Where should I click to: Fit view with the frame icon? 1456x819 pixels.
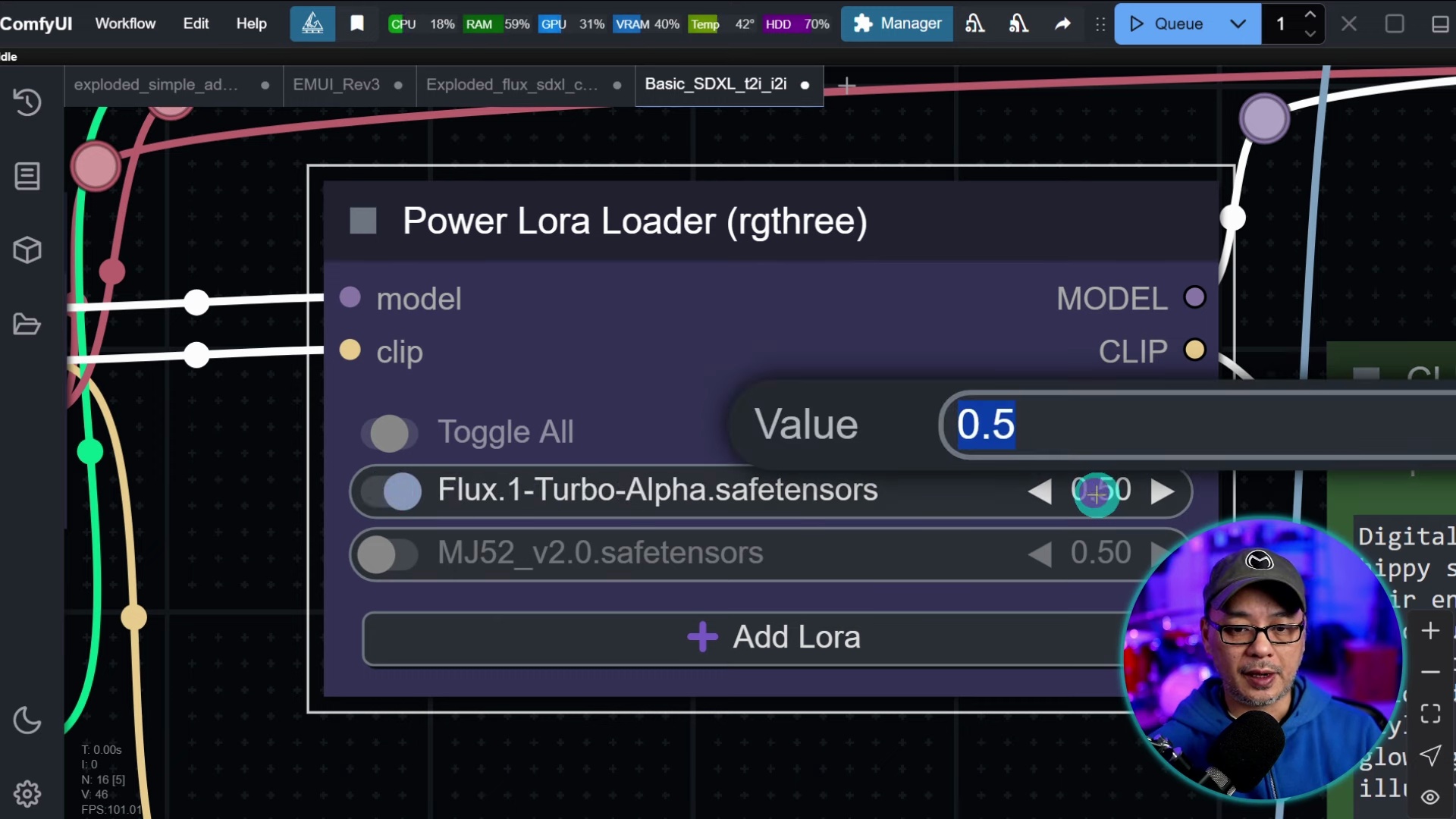(x=1430, y=714)
